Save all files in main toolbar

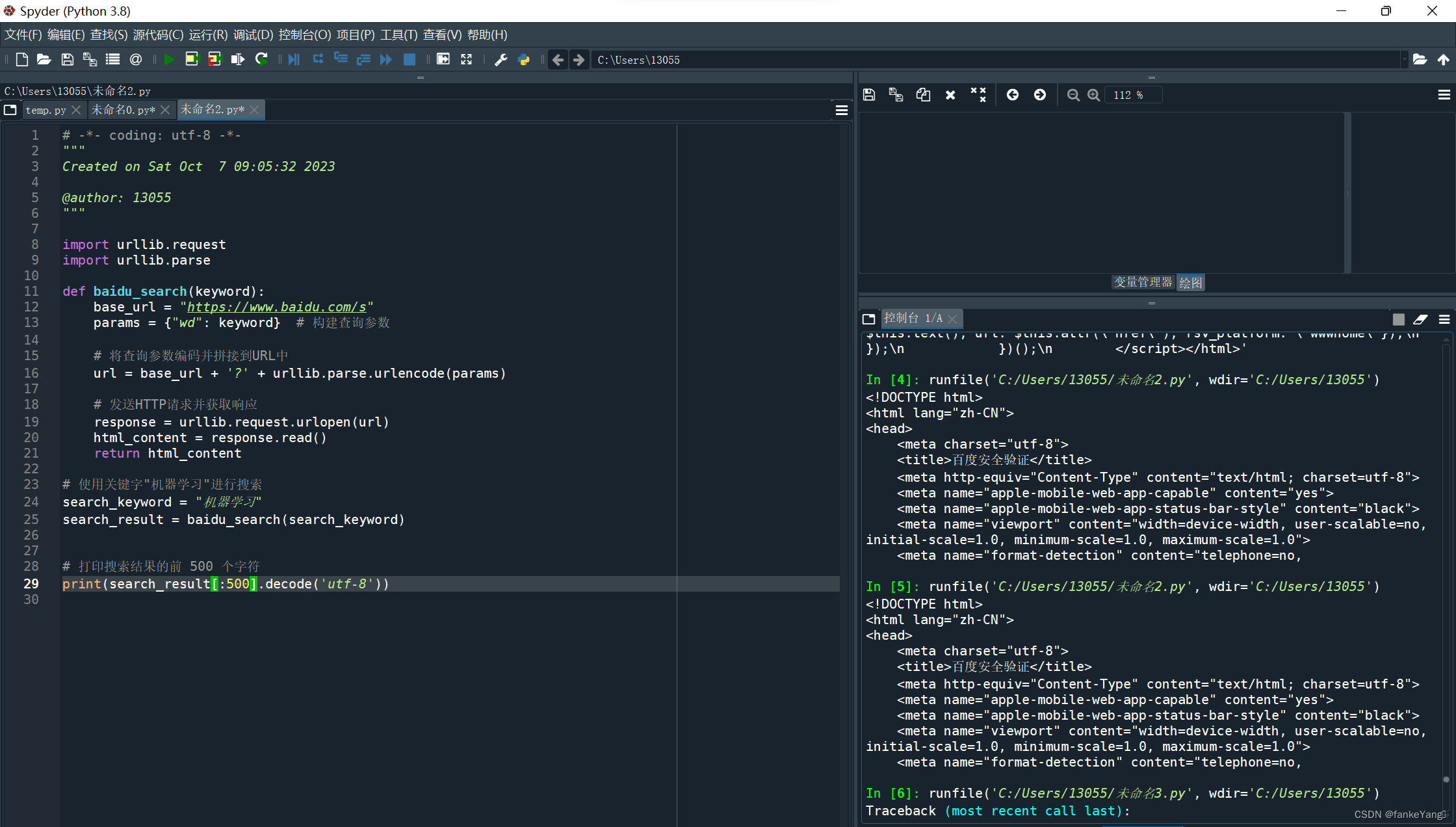click(x=90, y=60)
